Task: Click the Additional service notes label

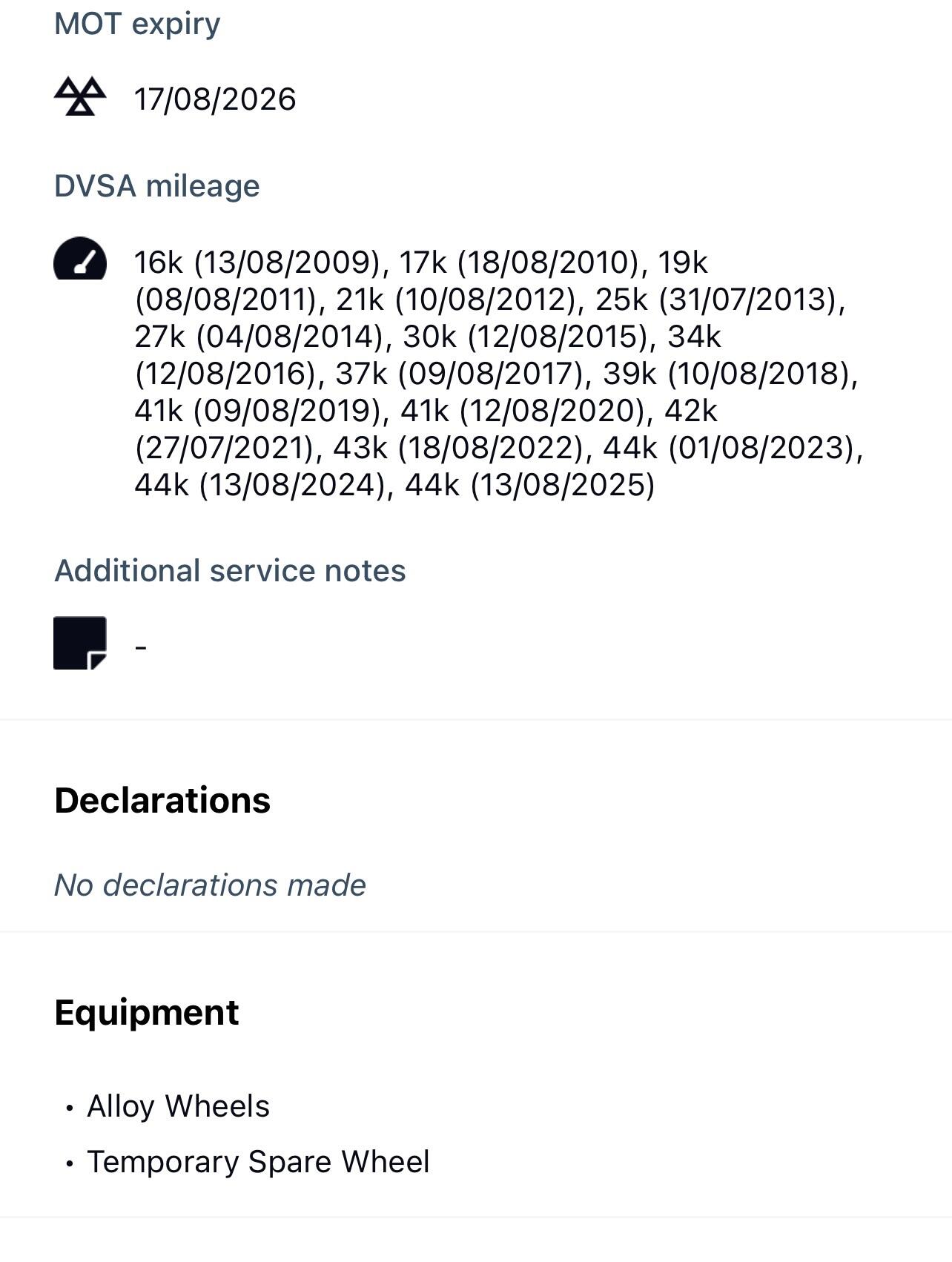Action: click(x=230, y=571)
